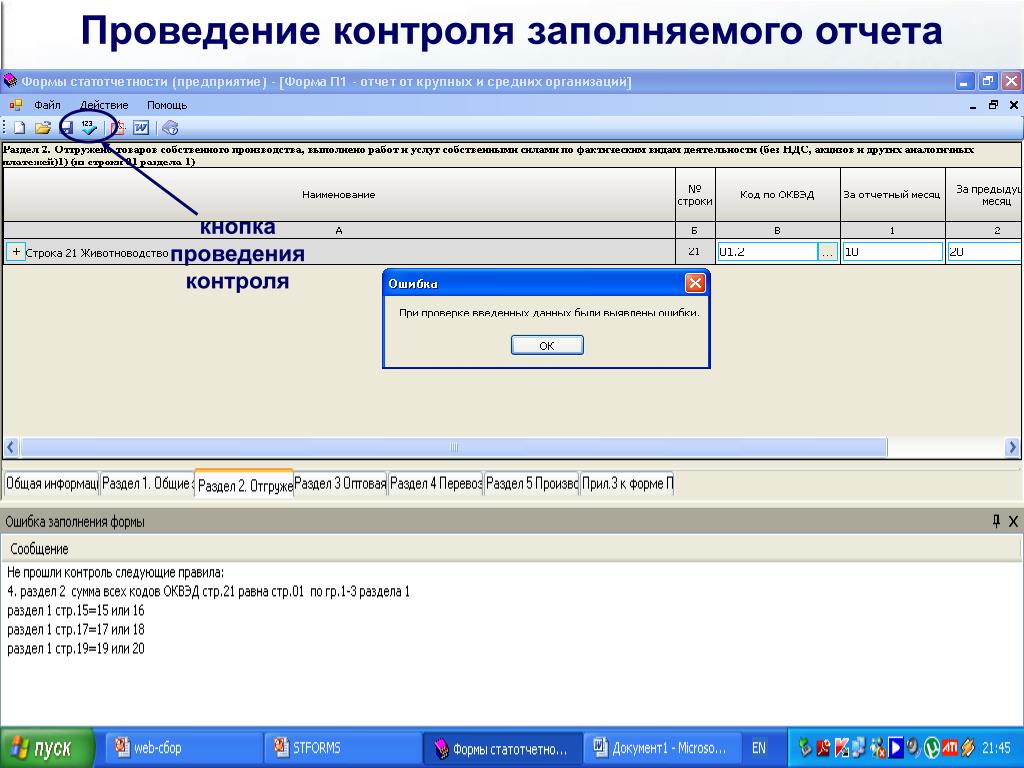Pin the Ошибка заполнения формы panel

click(x=996, y=521)
